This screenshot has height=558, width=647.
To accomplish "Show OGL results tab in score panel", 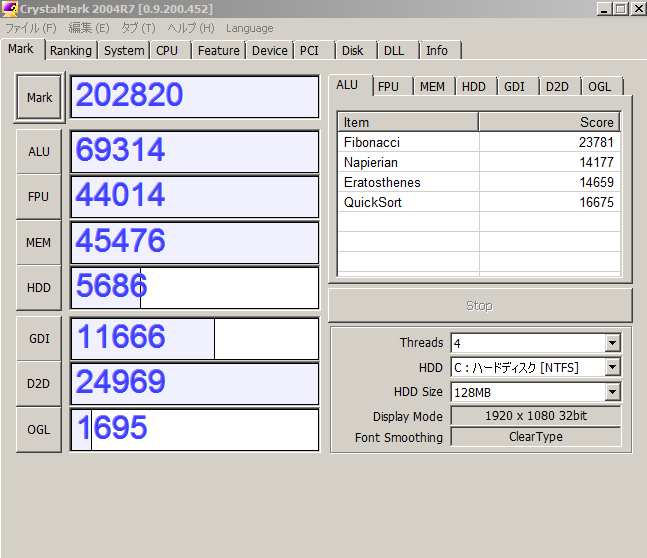I will (x=602, y=87).
